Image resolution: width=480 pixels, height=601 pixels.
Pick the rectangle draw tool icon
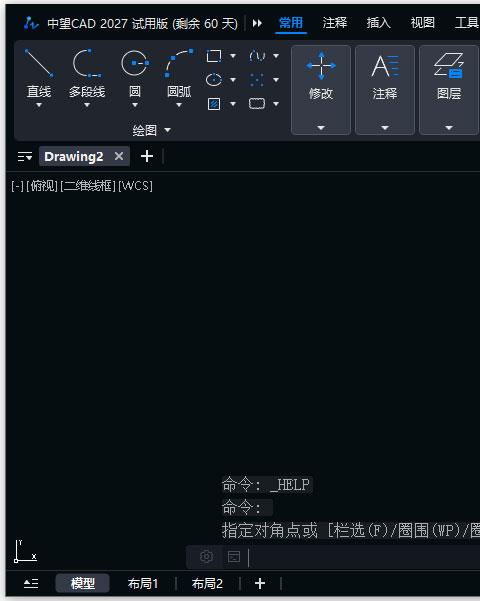214,56
